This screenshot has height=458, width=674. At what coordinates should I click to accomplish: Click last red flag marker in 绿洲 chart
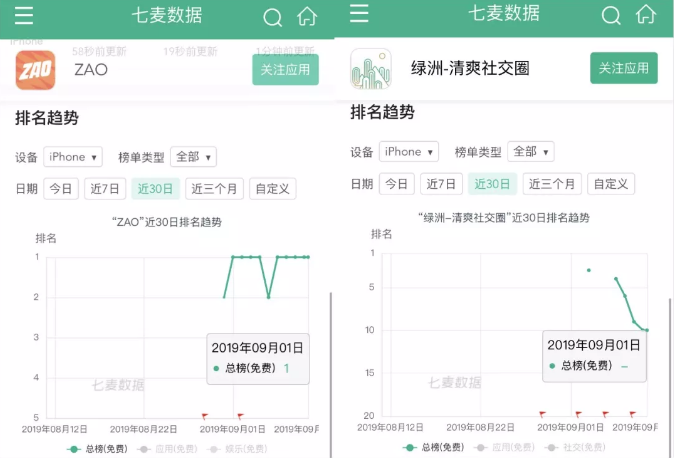click(632, 414)
